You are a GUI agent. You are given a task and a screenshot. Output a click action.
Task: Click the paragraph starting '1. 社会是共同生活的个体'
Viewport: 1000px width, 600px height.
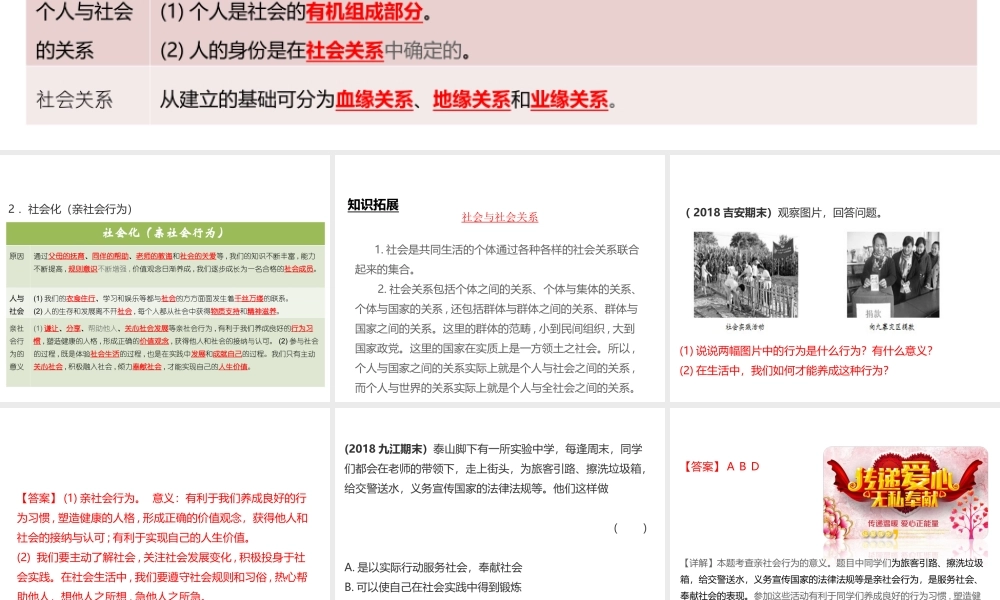(496, 259)
